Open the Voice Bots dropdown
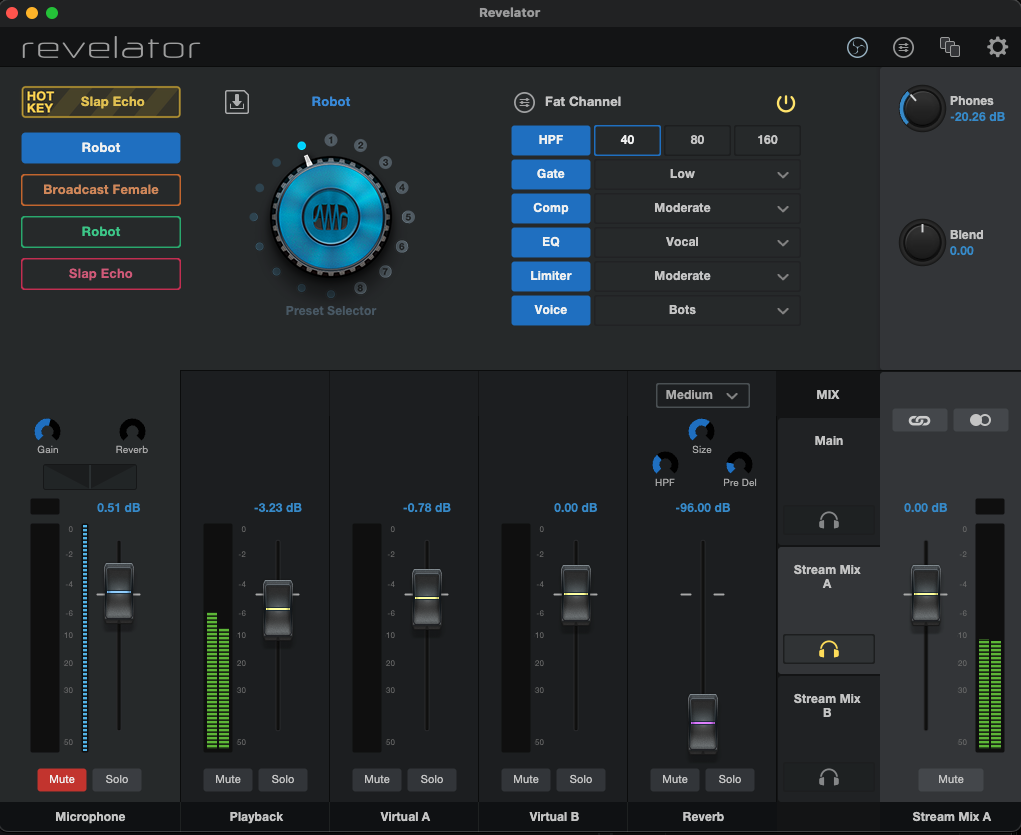This screenshot has width=1021, height=835. 697,310
